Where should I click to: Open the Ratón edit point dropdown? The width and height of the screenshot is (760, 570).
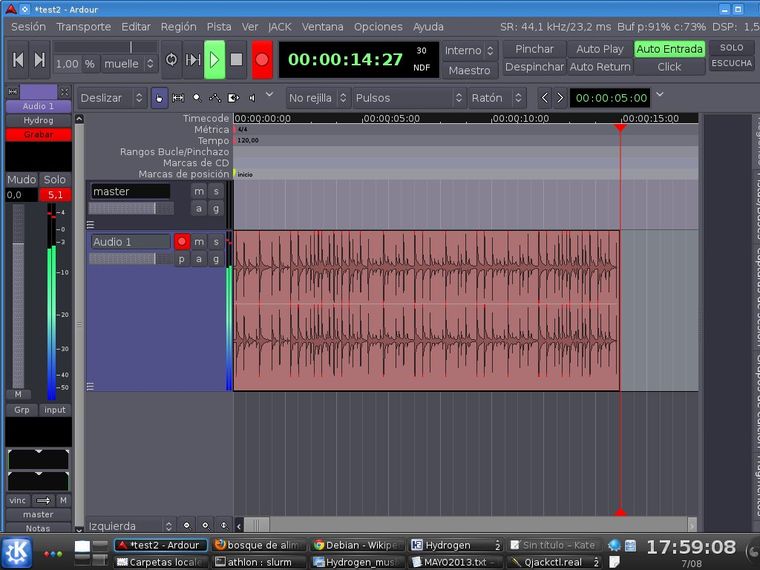click(x=497, y=98)
